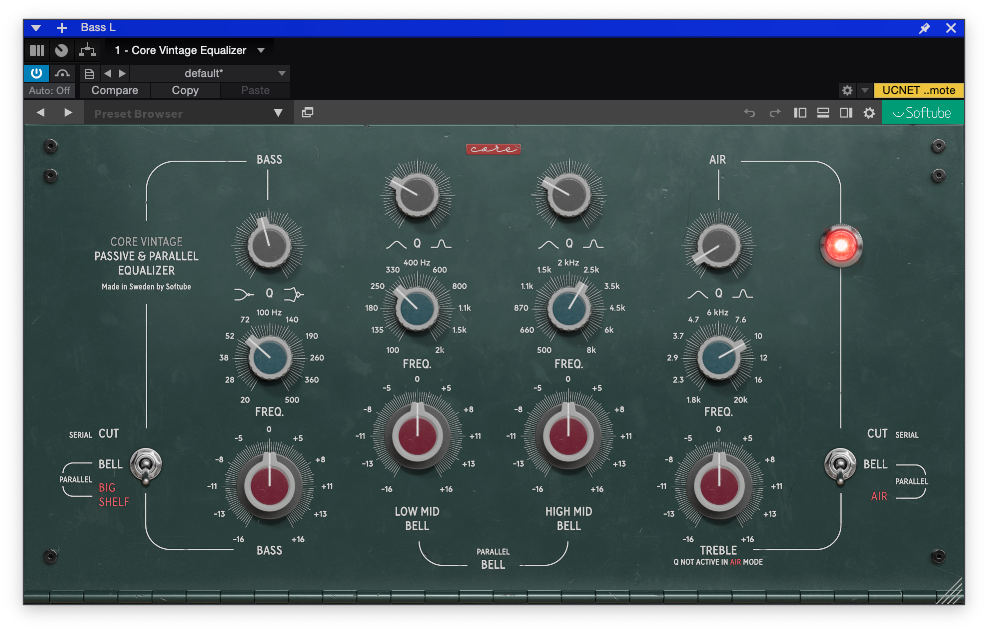Click the red core logo badge
The image size is (988, 632).
(x=493, y=149)
